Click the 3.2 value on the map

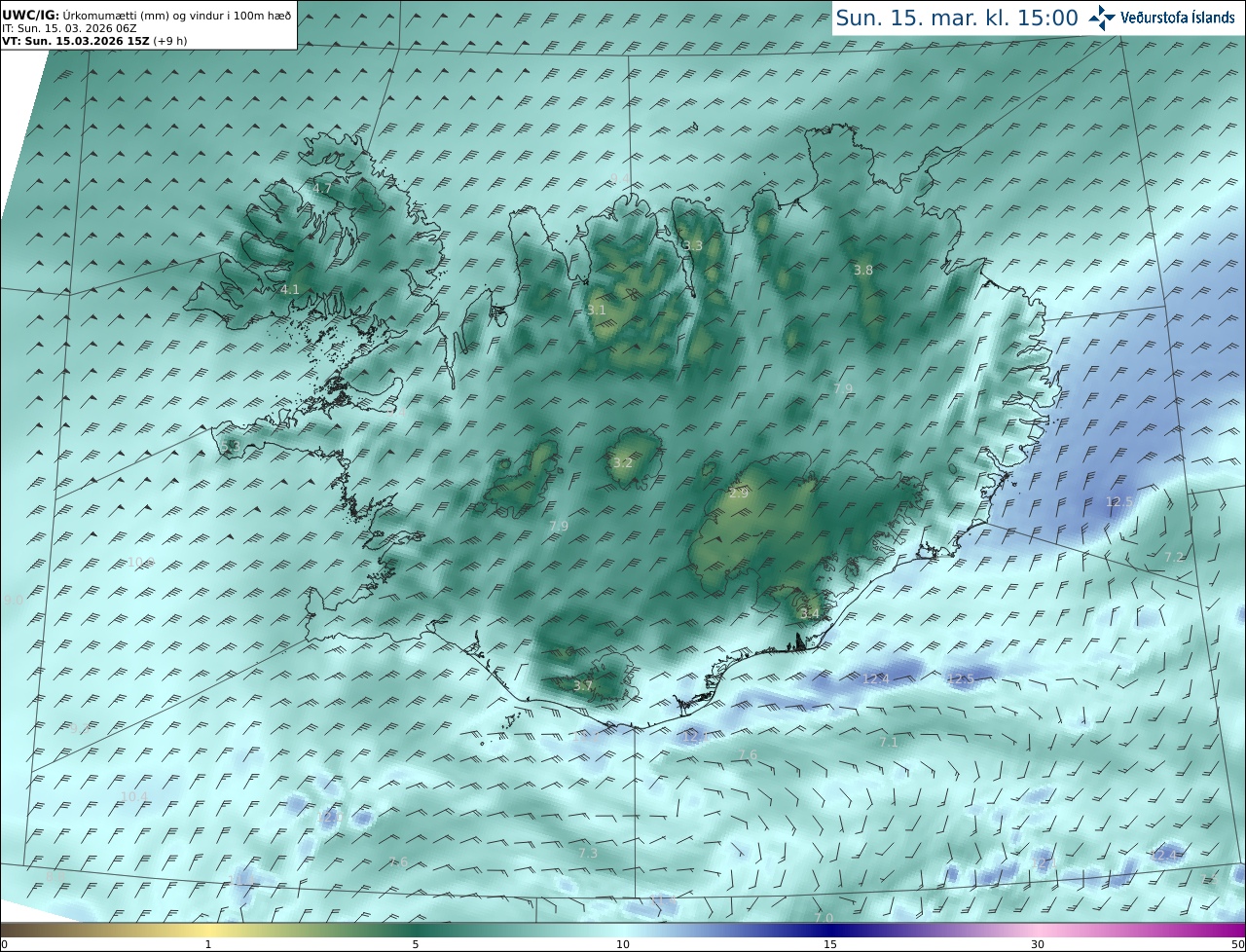point(623,462)
